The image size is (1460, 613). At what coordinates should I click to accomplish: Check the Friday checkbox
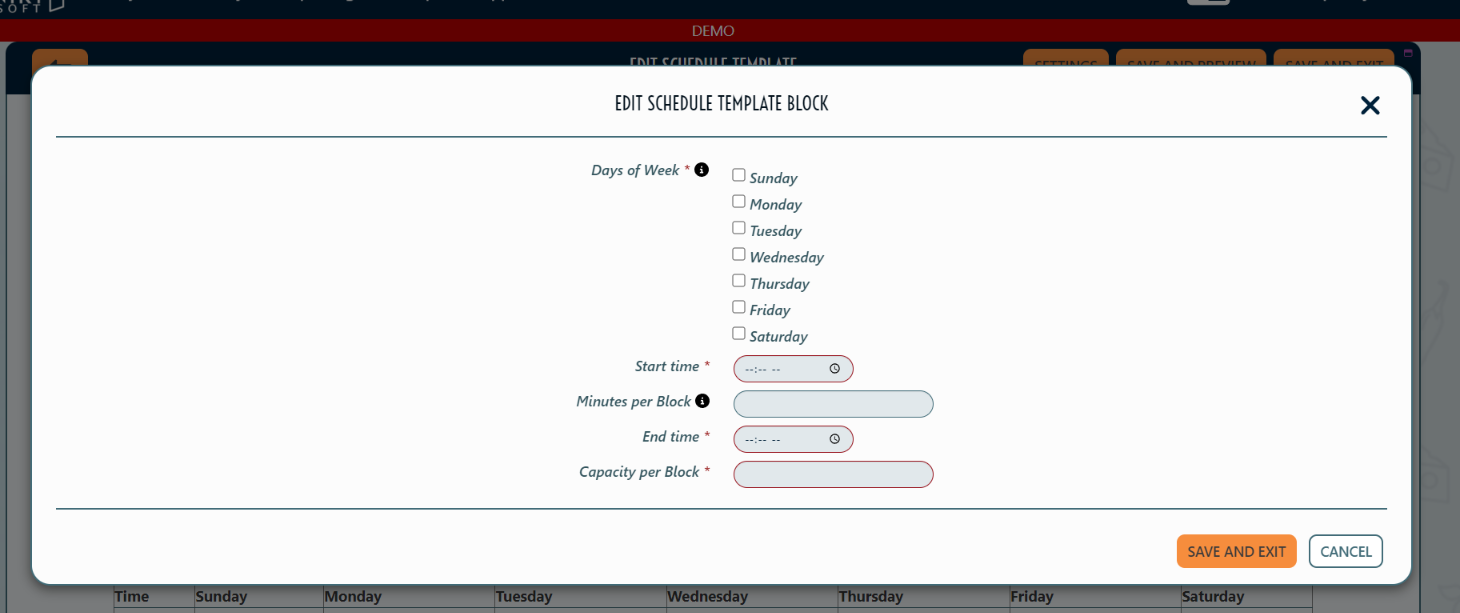coord(738,305)
